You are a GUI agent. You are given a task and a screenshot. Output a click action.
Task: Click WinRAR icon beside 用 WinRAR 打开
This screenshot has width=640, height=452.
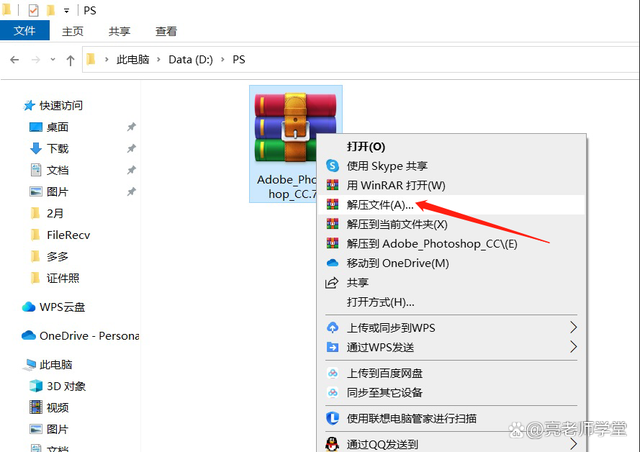[333, 185]
